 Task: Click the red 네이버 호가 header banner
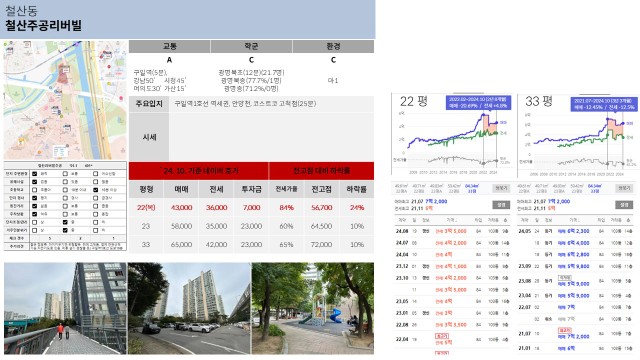coord(199,171)
